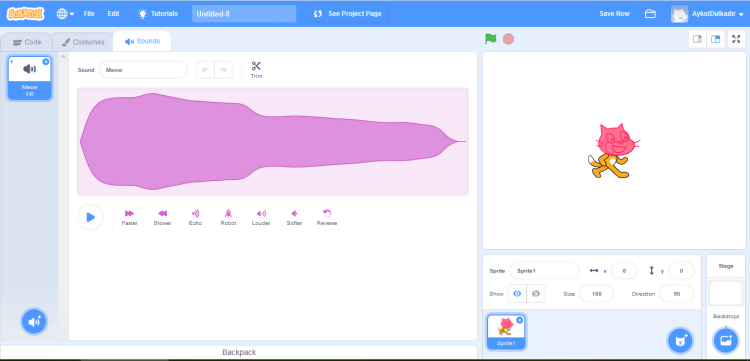
Task: Click the green flag to start
Action: tap(491, 39)
